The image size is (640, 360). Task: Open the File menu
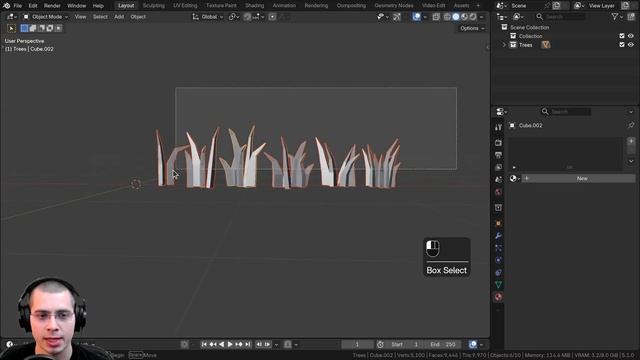coord(18,6)
